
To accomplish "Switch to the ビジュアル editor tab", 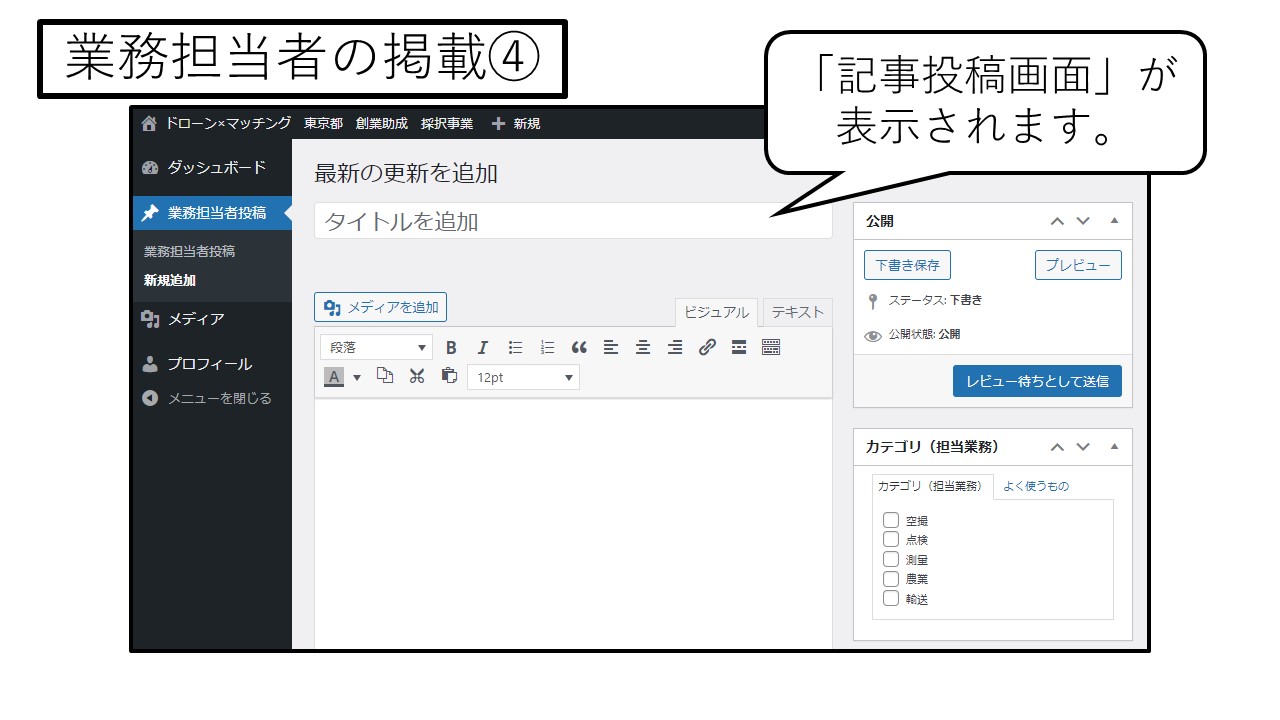I will point(716,312).
